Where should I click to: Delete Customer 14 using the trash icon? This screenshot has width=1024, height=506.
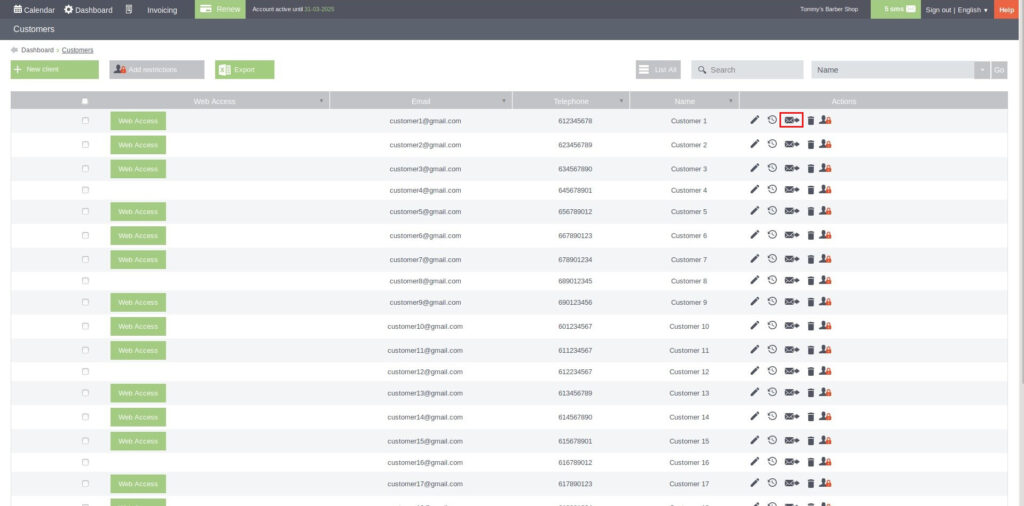tap(810, 417)
